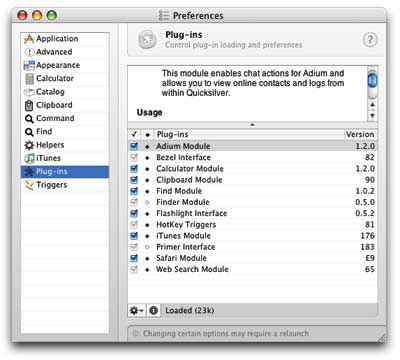Click the Clipboard icon in the sidebar
400x360 pixels.
(29, 105)
